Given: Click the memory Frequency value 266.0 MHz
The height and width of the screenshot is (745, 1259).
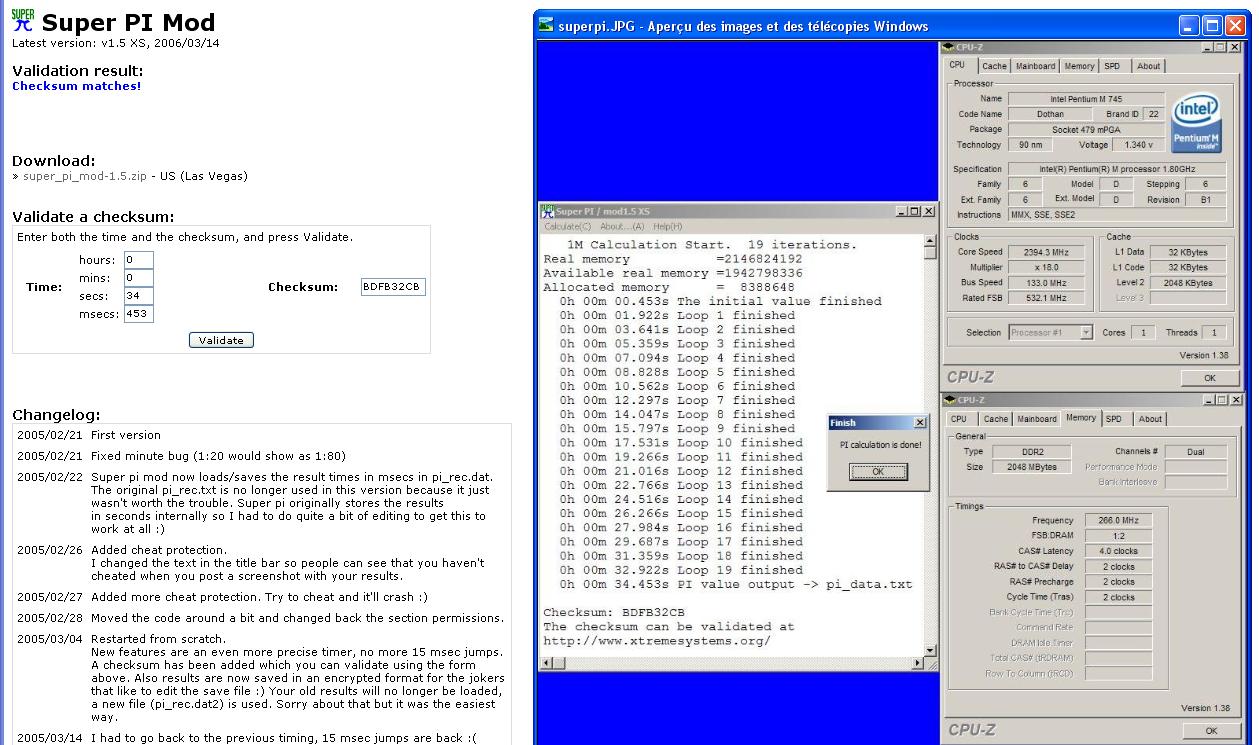Looking at the screenshot, I should [x=1118, y=520].
